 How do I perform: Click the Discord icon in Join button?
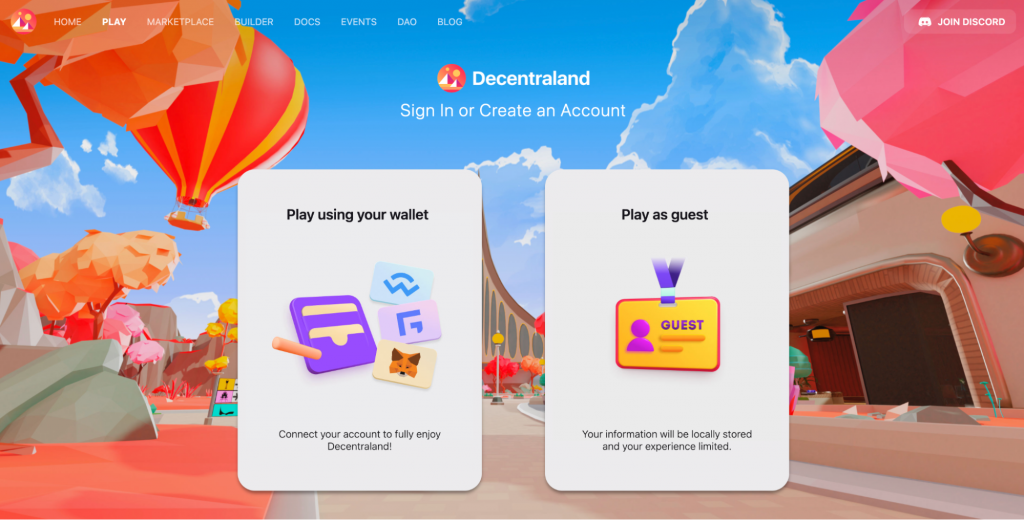tap(924, 22)
